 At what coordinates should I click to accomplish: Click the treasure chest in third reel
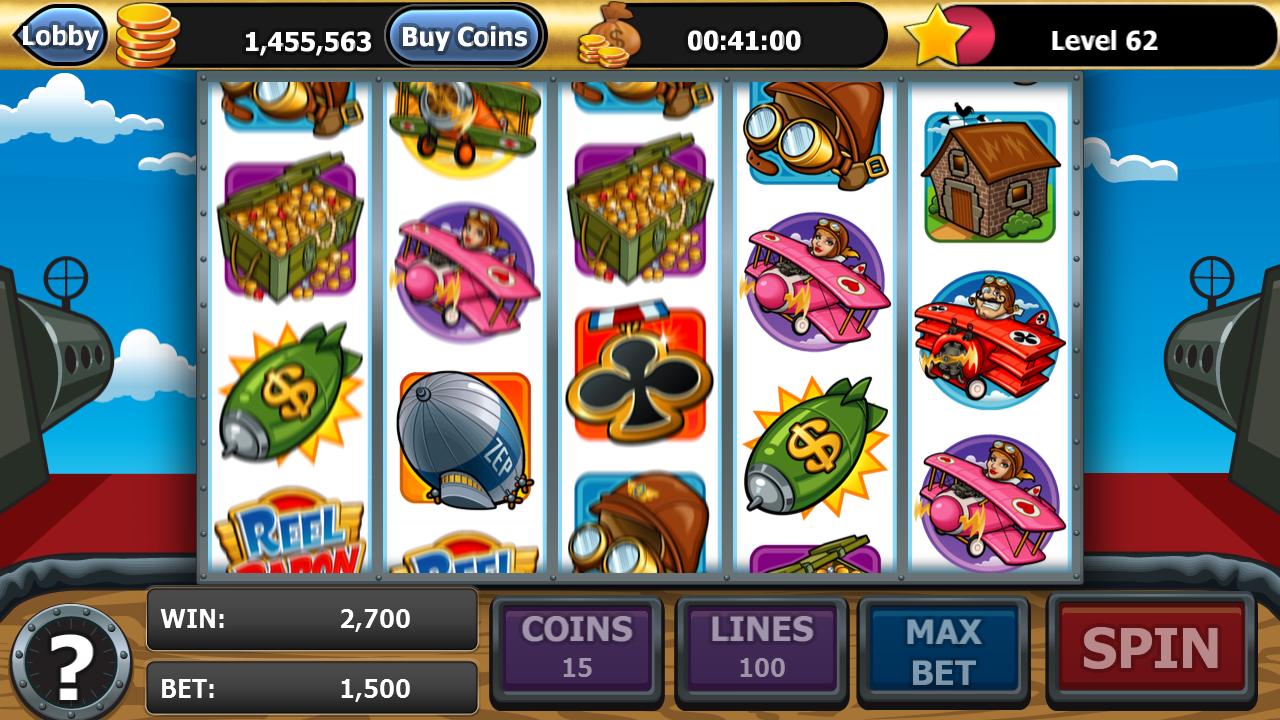639,213
